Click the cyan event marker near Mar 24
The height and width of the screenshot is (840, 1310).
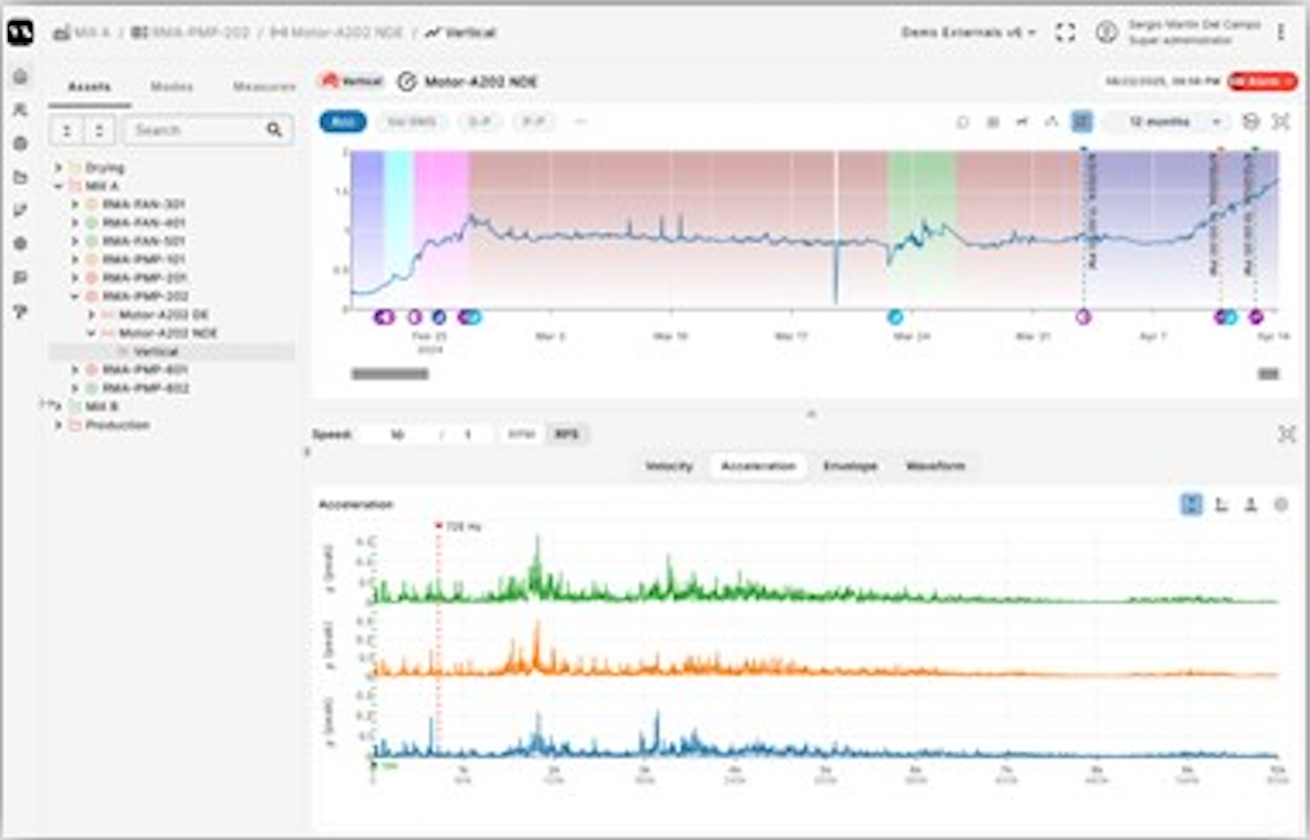895,317
